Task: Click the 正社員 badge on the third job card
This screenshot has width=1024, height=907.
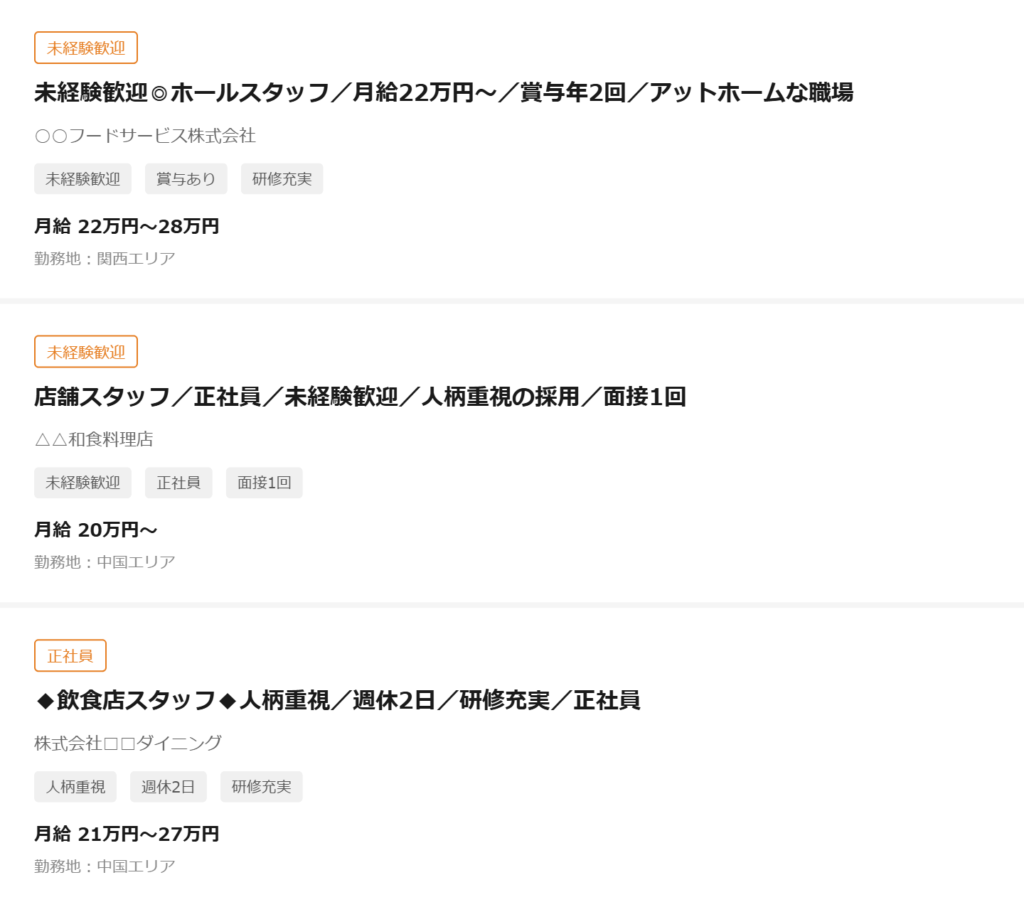Action: (70, 655)
